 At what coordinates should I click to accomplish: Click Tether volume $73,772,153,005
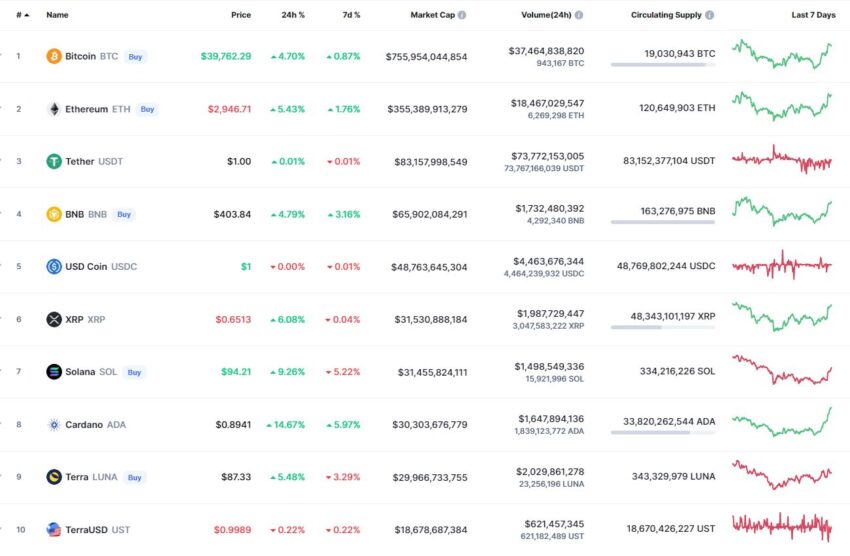pos(548,156)
